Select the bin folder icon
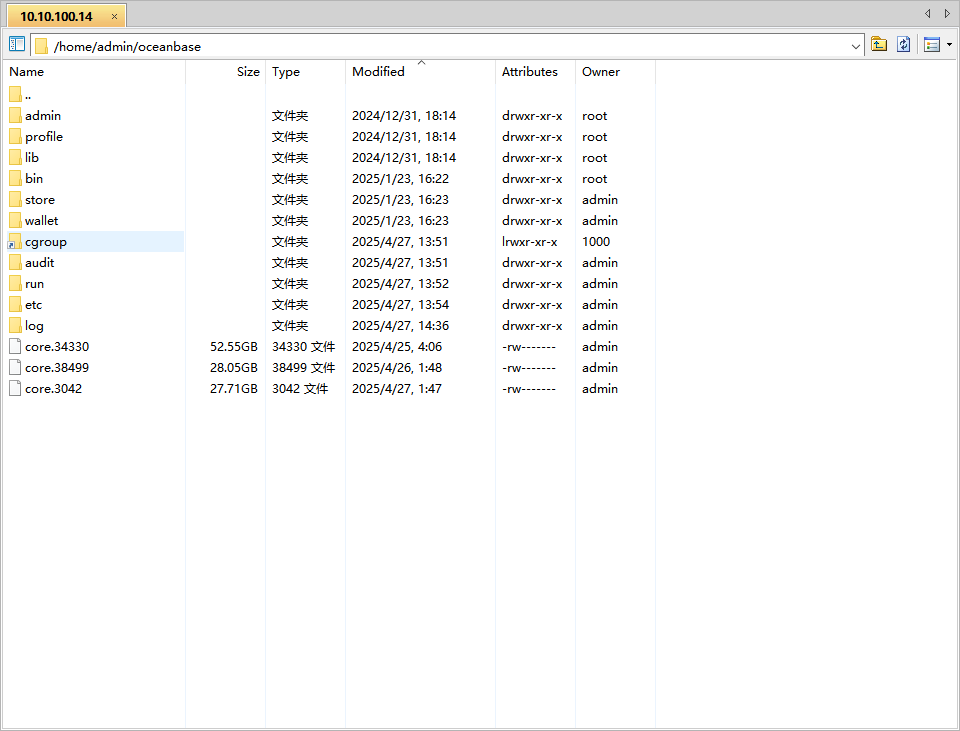The width and height of the screenshot is (960, 731). [x=15, y=178]
